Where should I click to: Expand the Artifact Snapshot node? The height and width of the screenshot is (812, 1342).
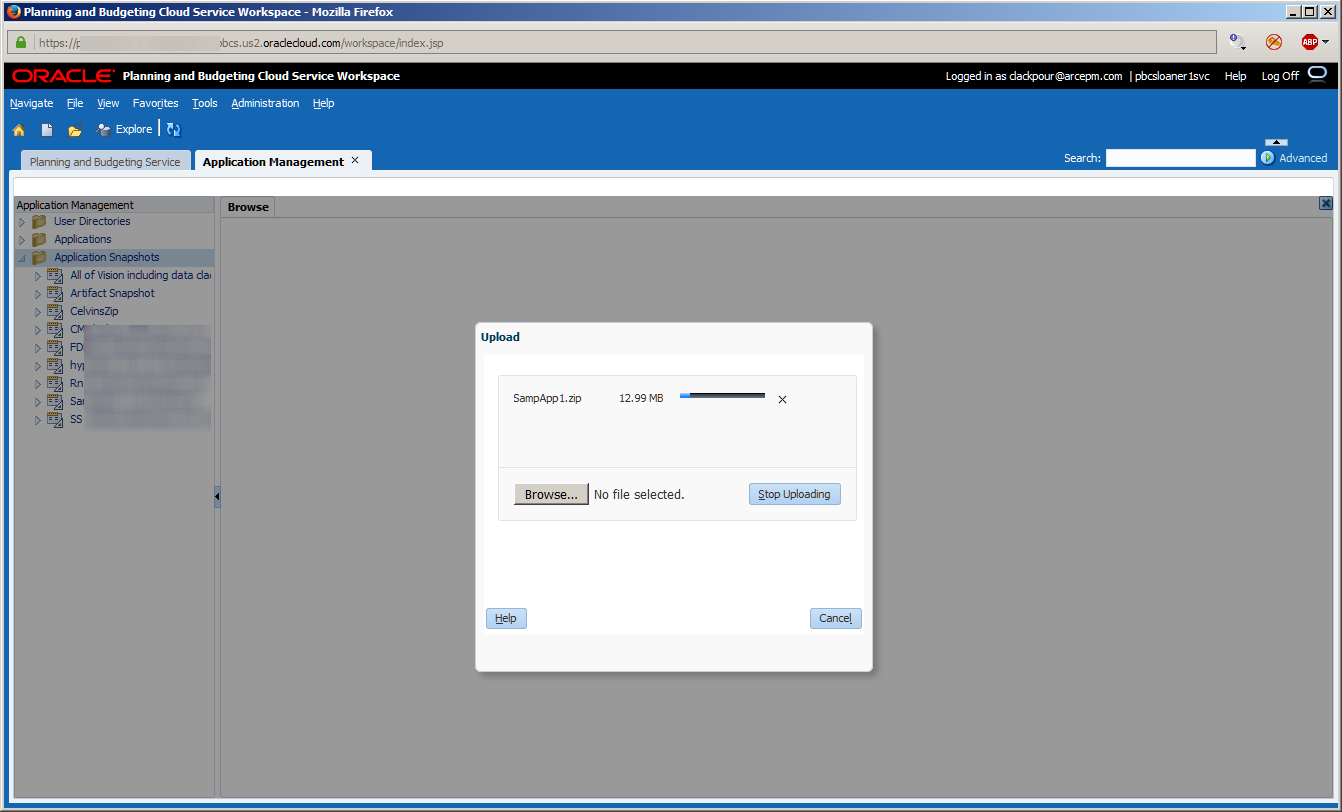38,294
